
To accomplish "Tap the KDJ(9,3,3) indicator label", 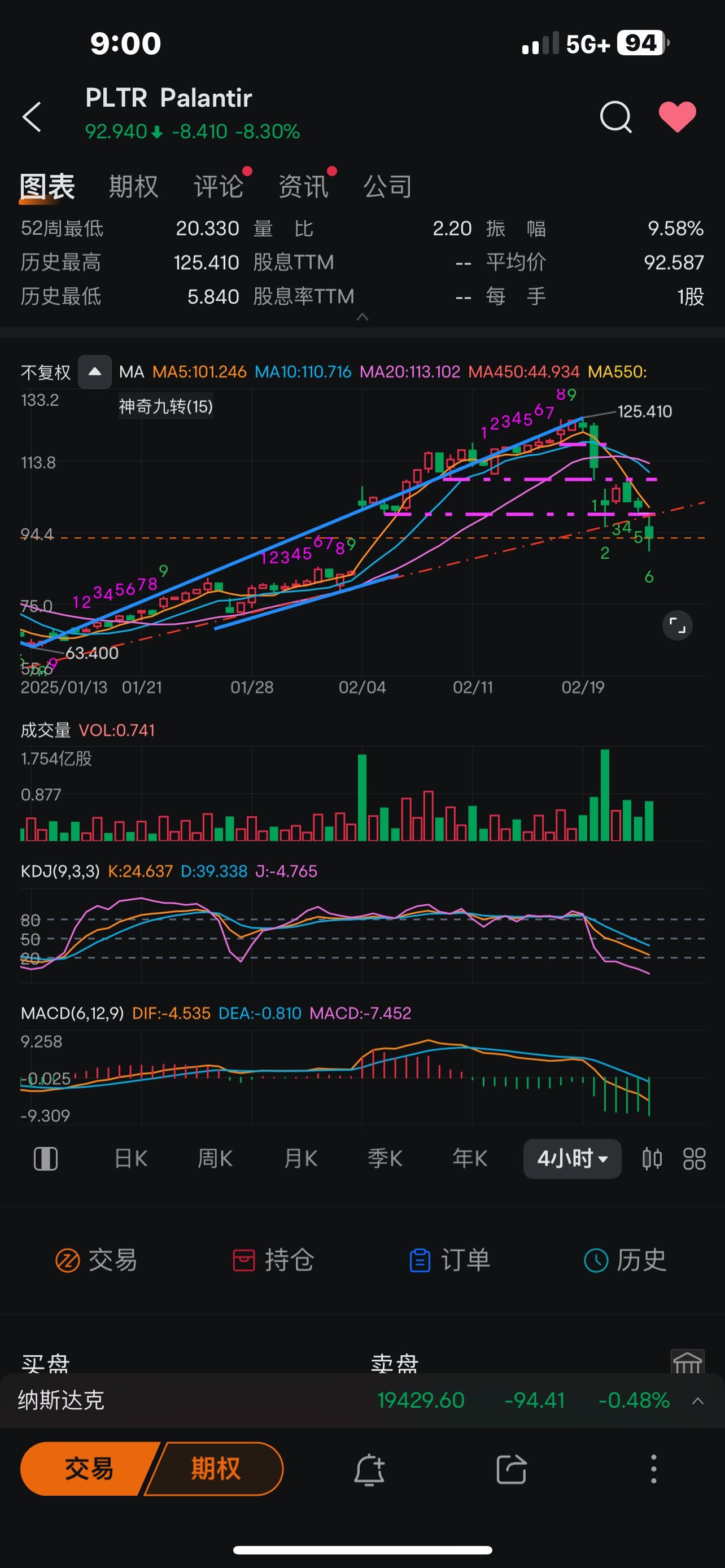I will [60, 871].
